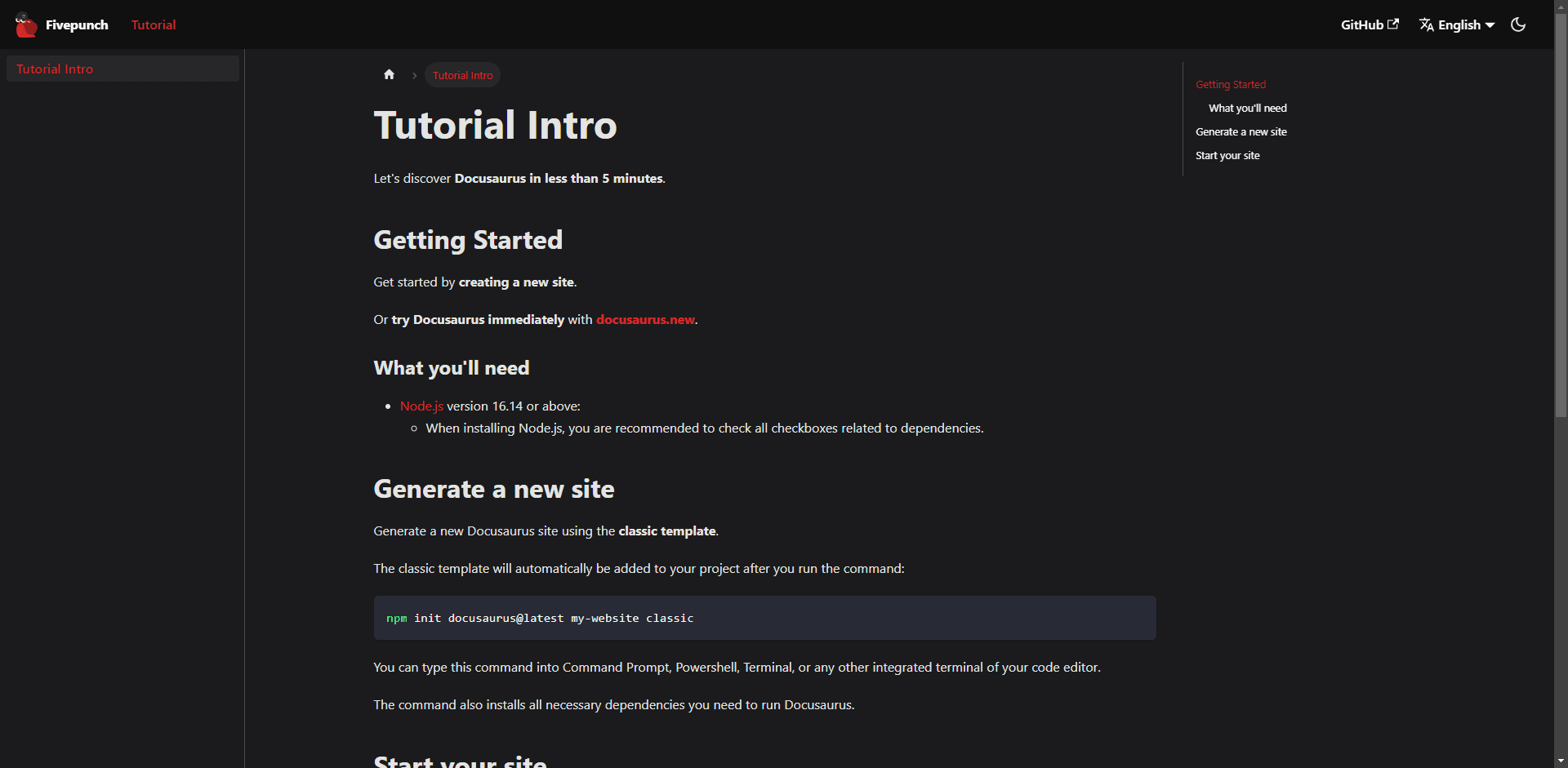
Task: Click the Fivepunch site title
Action: [x=77, y=24]
